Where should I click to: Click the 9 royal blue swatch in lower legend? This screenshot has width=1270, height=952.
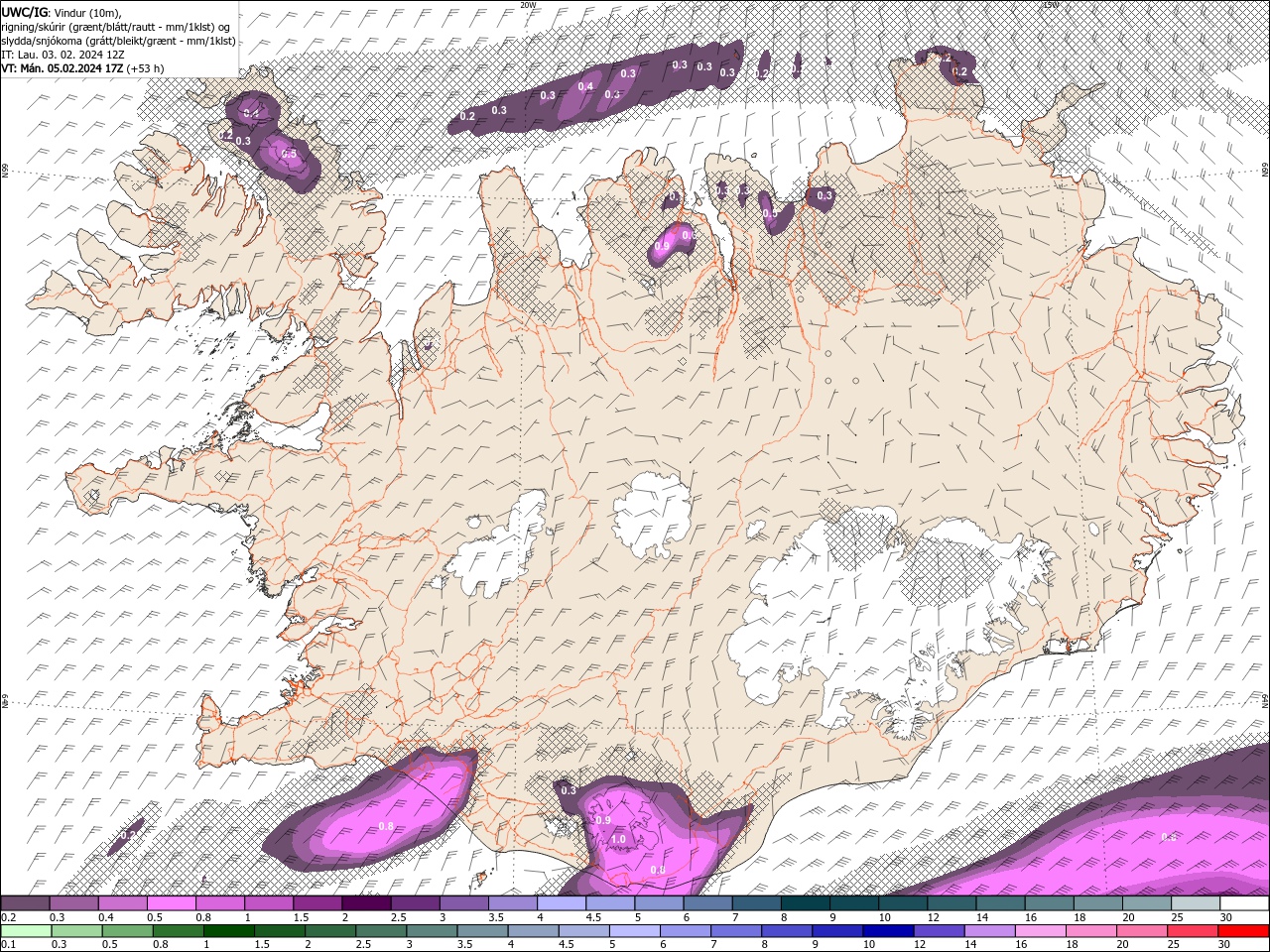coord(837,931)
